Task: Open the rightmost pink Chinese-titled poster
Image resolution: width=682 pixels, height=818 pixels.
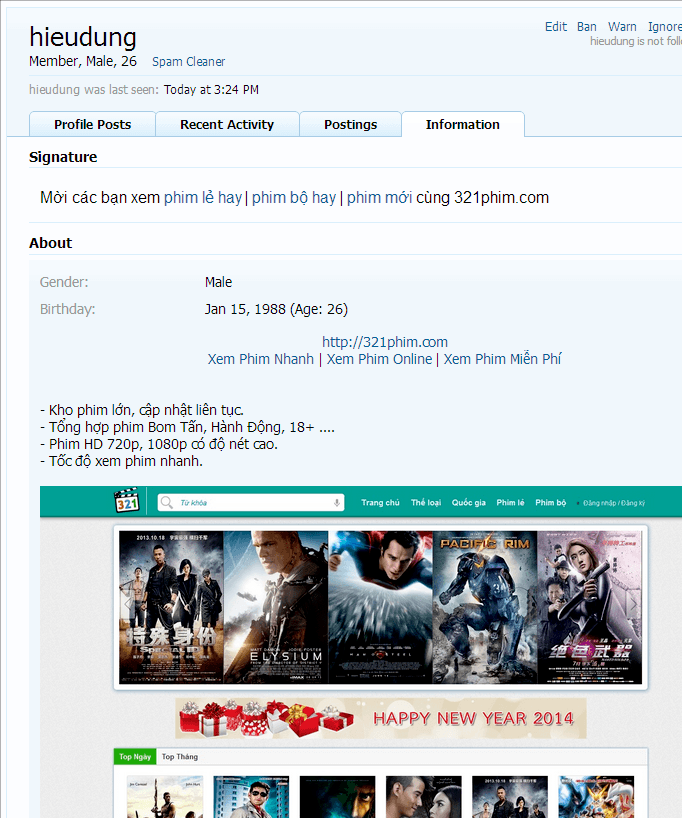Action: coord(590,607)
